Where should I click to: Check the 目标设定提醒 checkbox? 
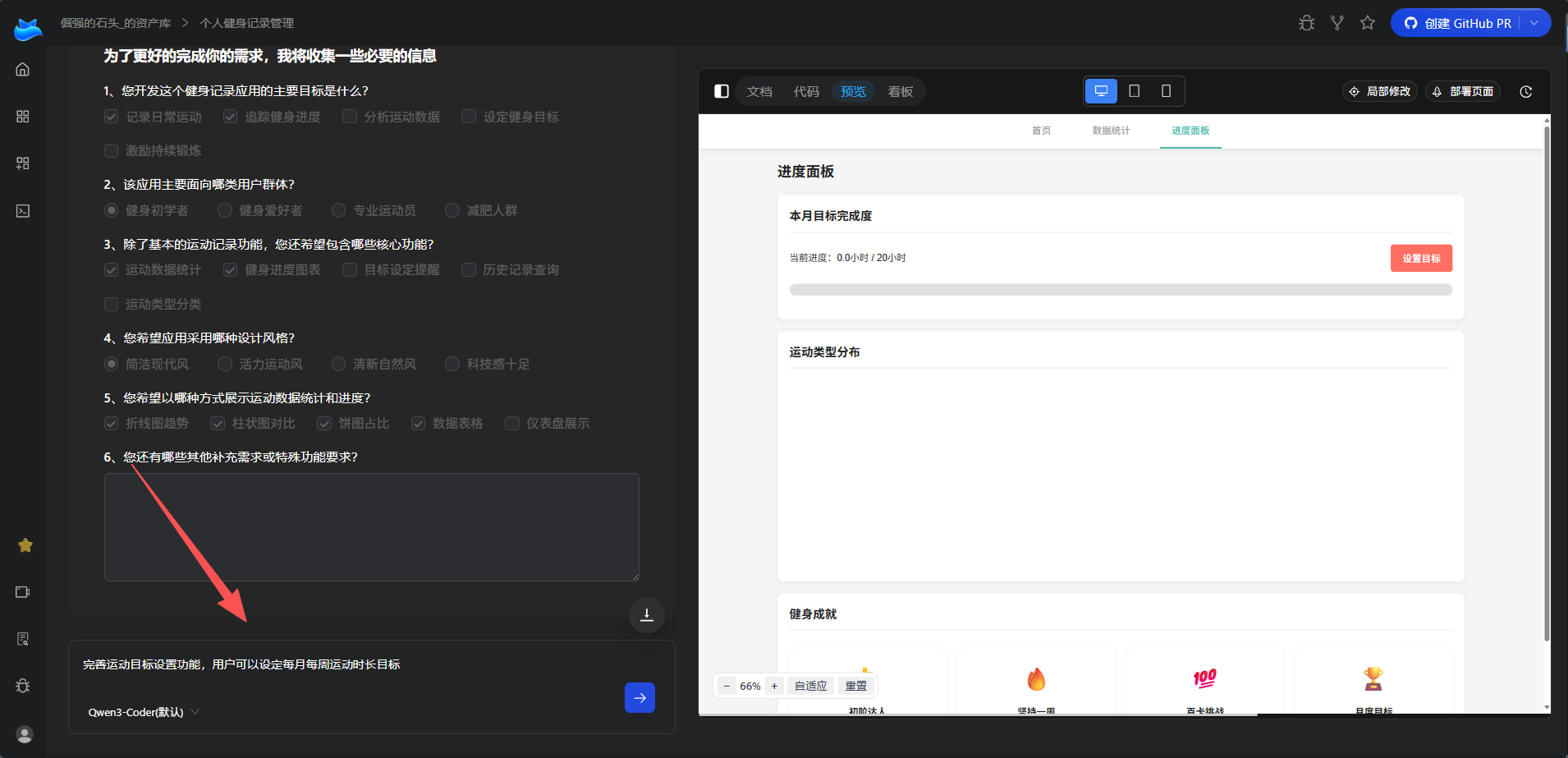[350, 269]
